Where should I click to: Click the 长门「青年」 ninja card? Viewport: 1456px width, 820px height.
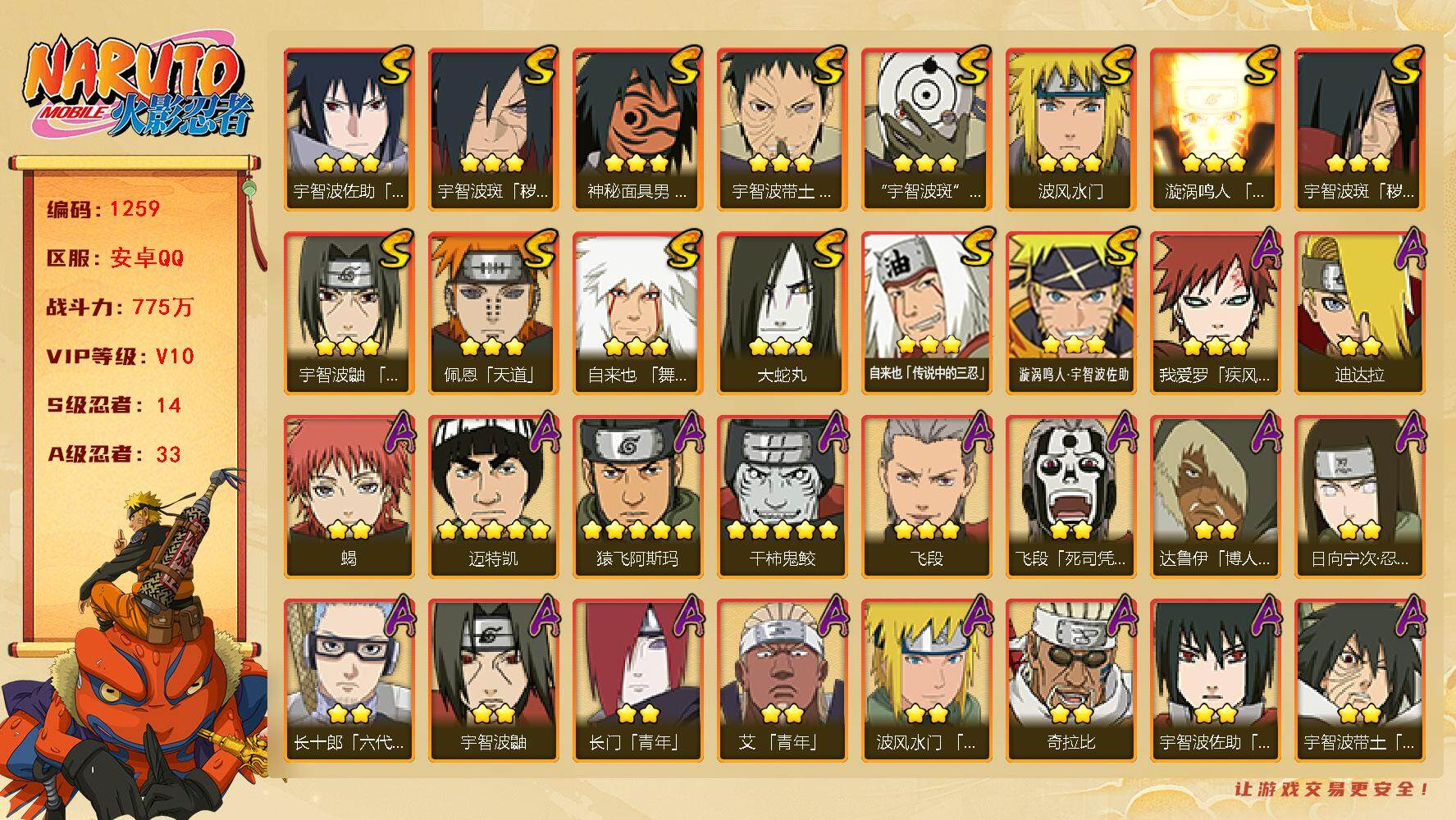637,681
